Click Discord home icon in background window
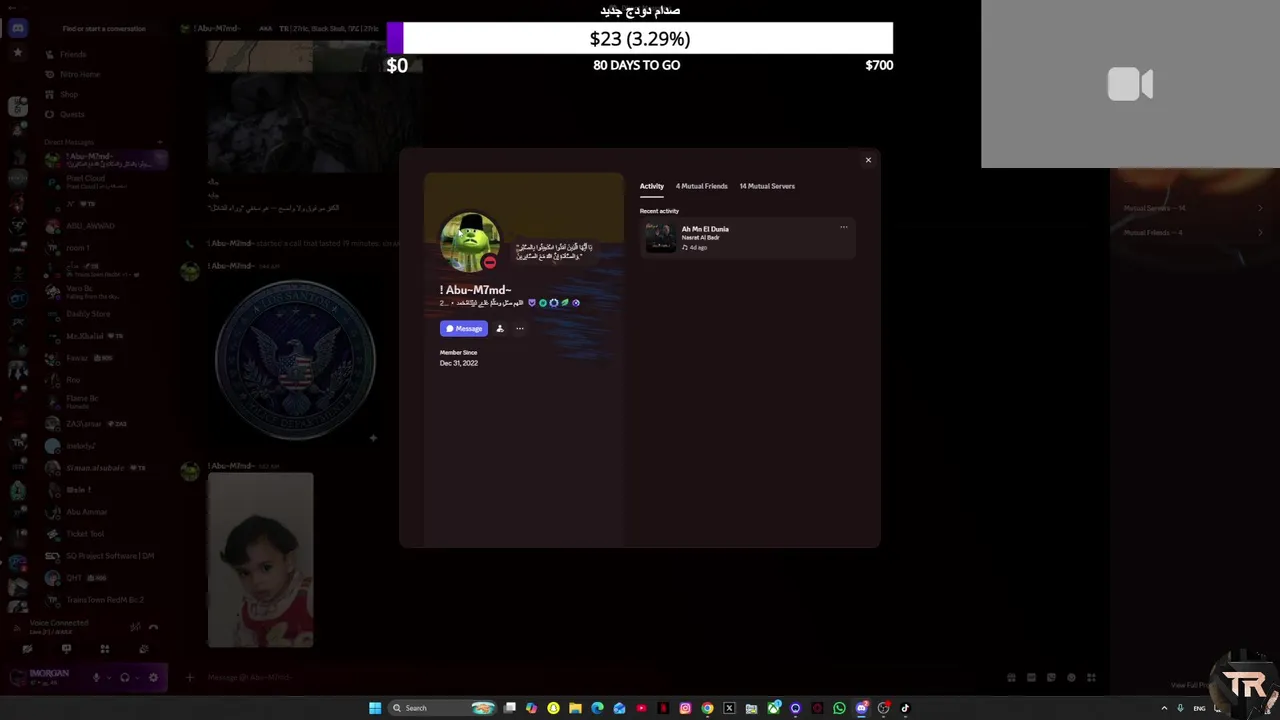 coord(17,28)
